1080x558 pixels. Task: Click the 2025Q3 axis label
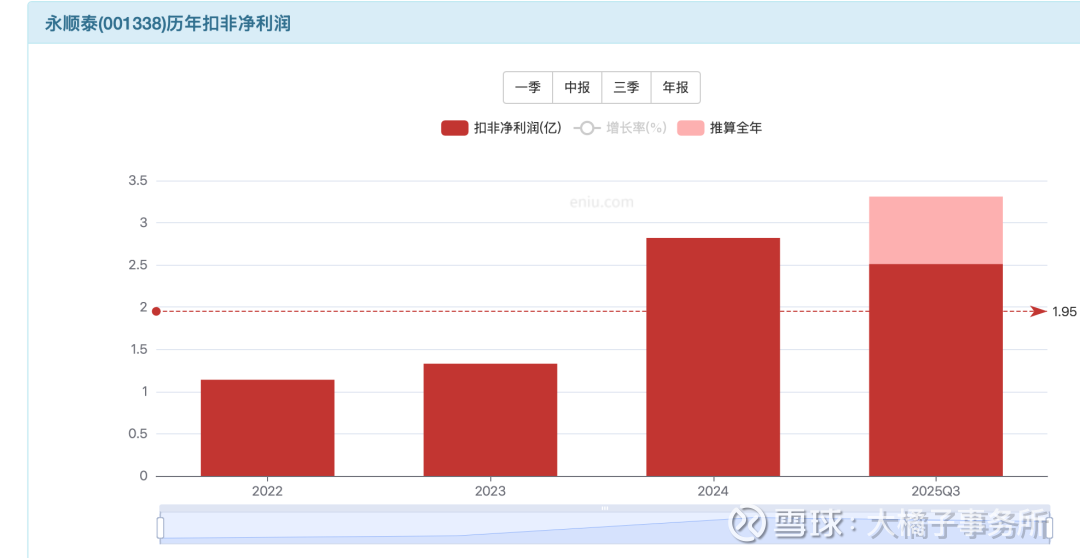pyautogui.click(x=935, y=491)
